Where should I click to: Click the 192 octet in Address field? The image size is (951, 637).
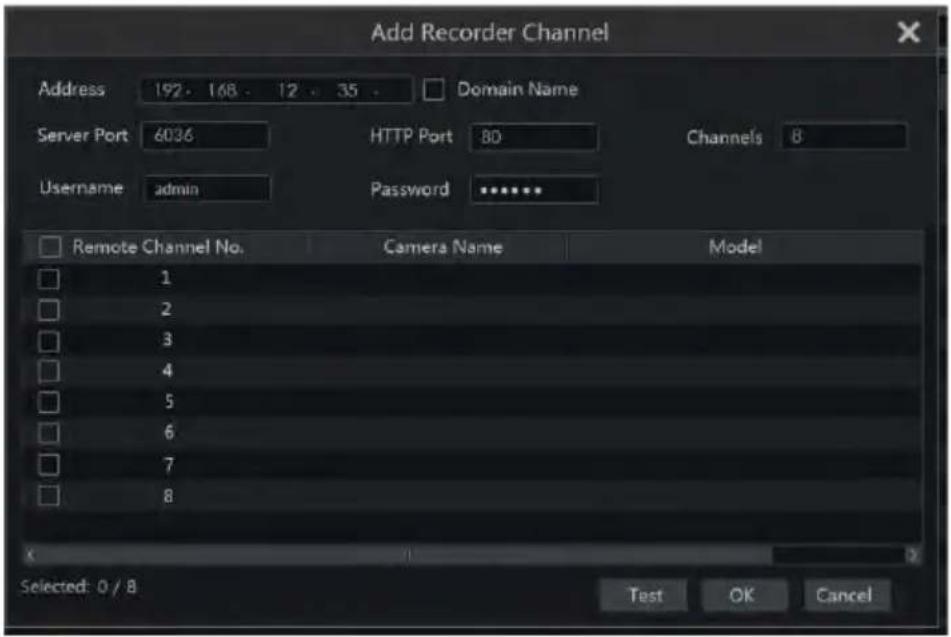click(x=167, y=90)
